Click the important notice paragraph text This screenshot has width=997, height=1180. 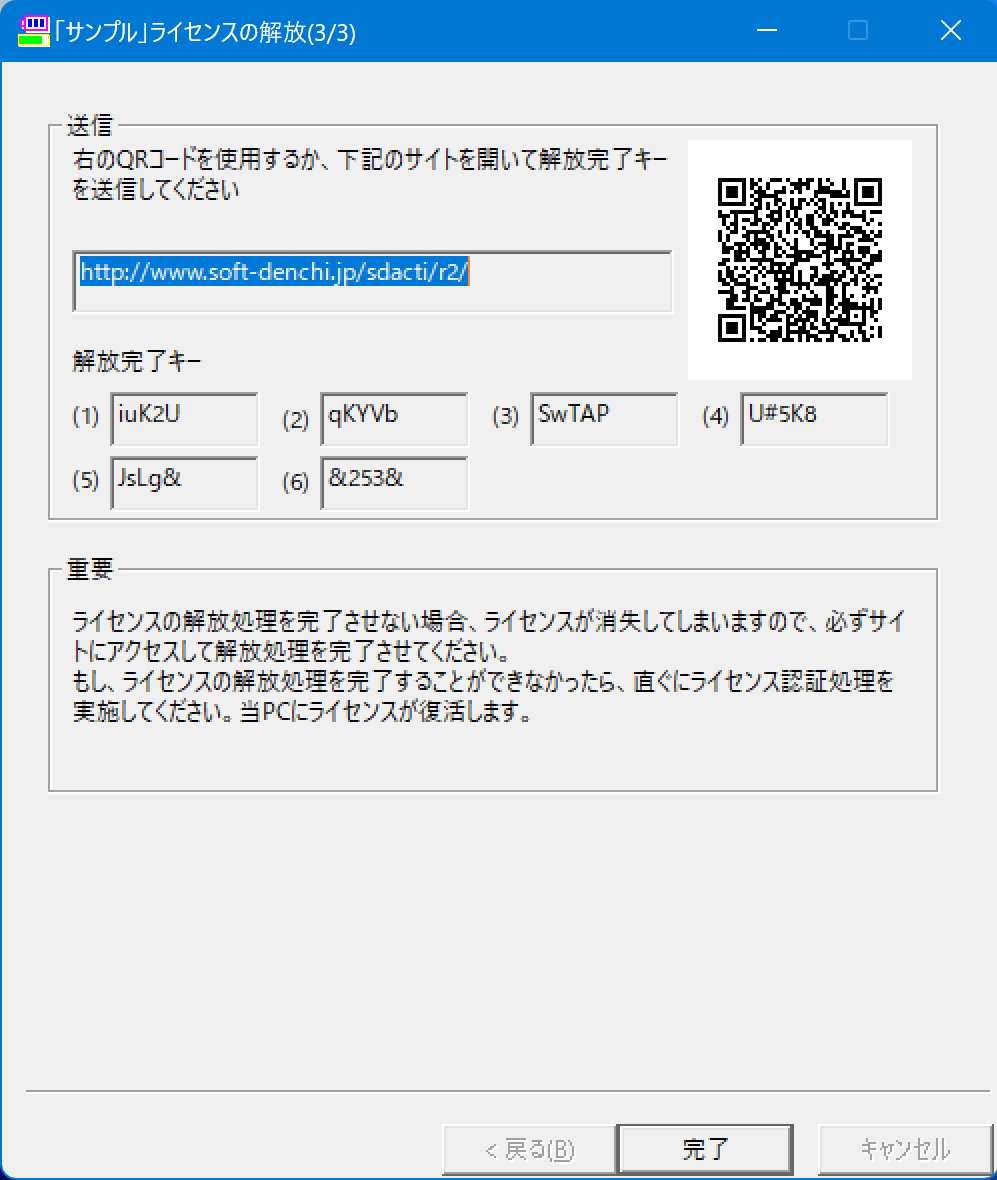(x=488, y=666)
